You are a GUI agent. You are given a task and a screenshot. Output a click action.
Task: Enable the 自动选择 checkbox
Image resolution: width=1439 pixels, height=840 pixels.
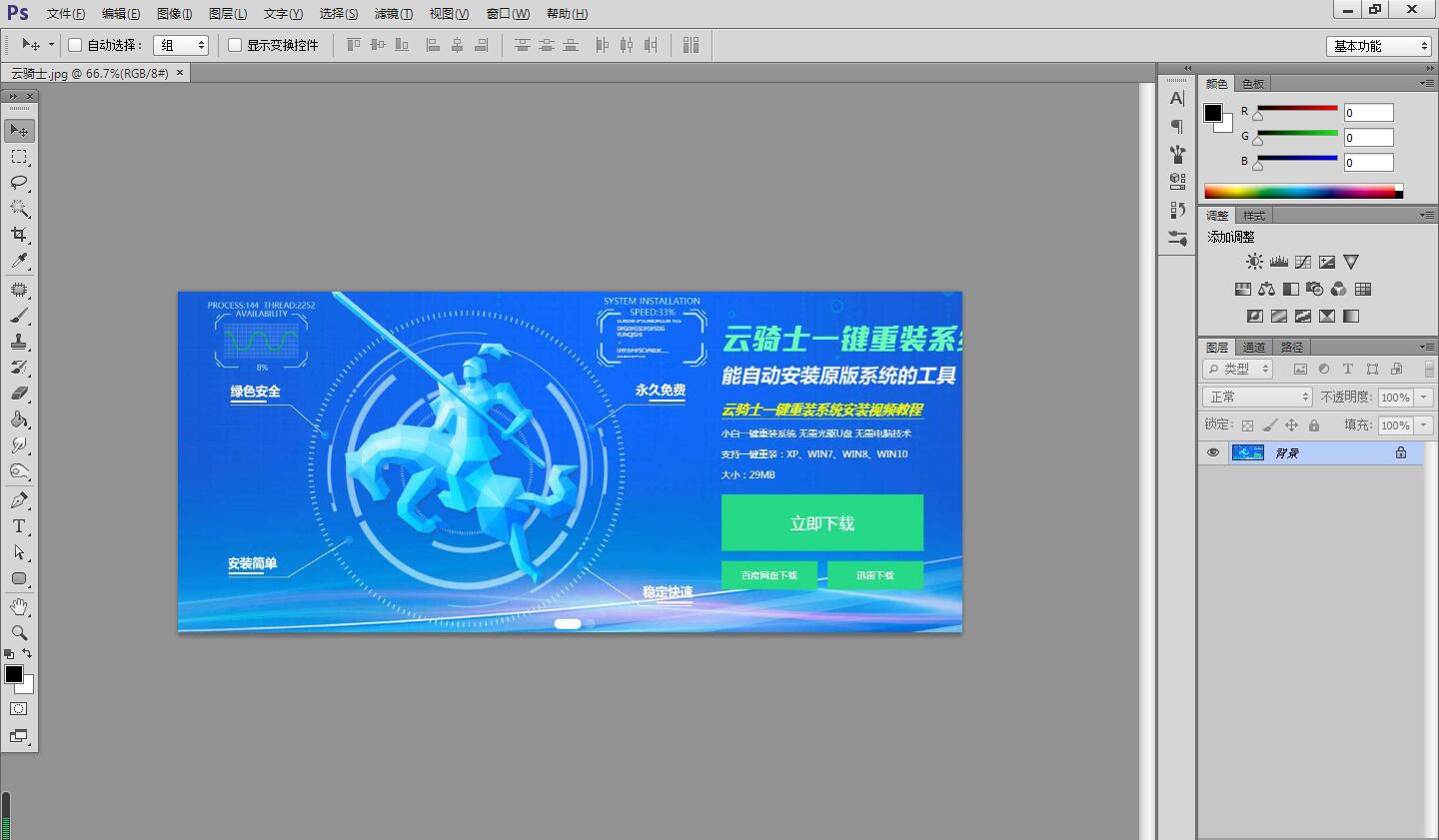tap(75, 45)
